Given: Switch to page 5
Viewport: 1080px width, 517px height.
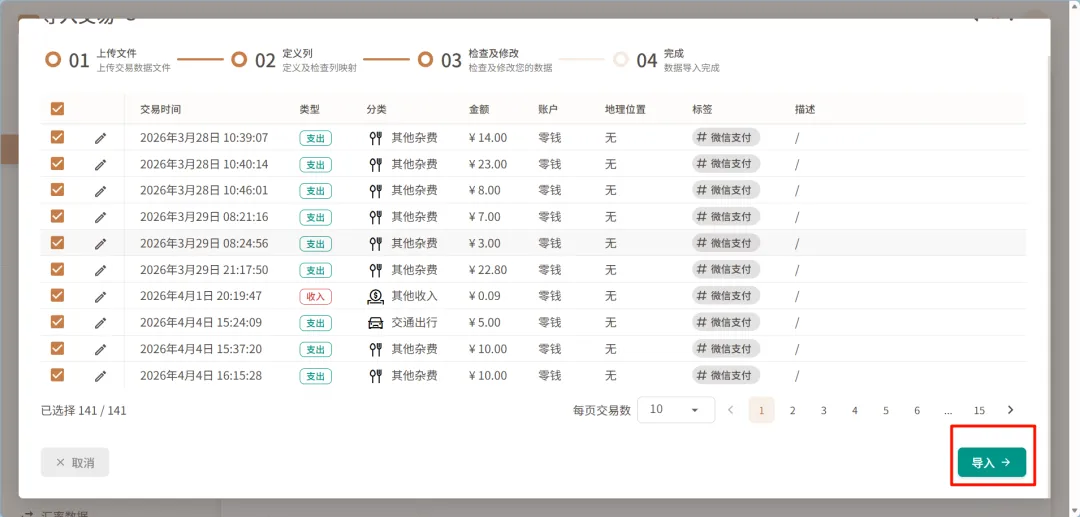Looking at the screenshot, I should (x=886, y=410).
